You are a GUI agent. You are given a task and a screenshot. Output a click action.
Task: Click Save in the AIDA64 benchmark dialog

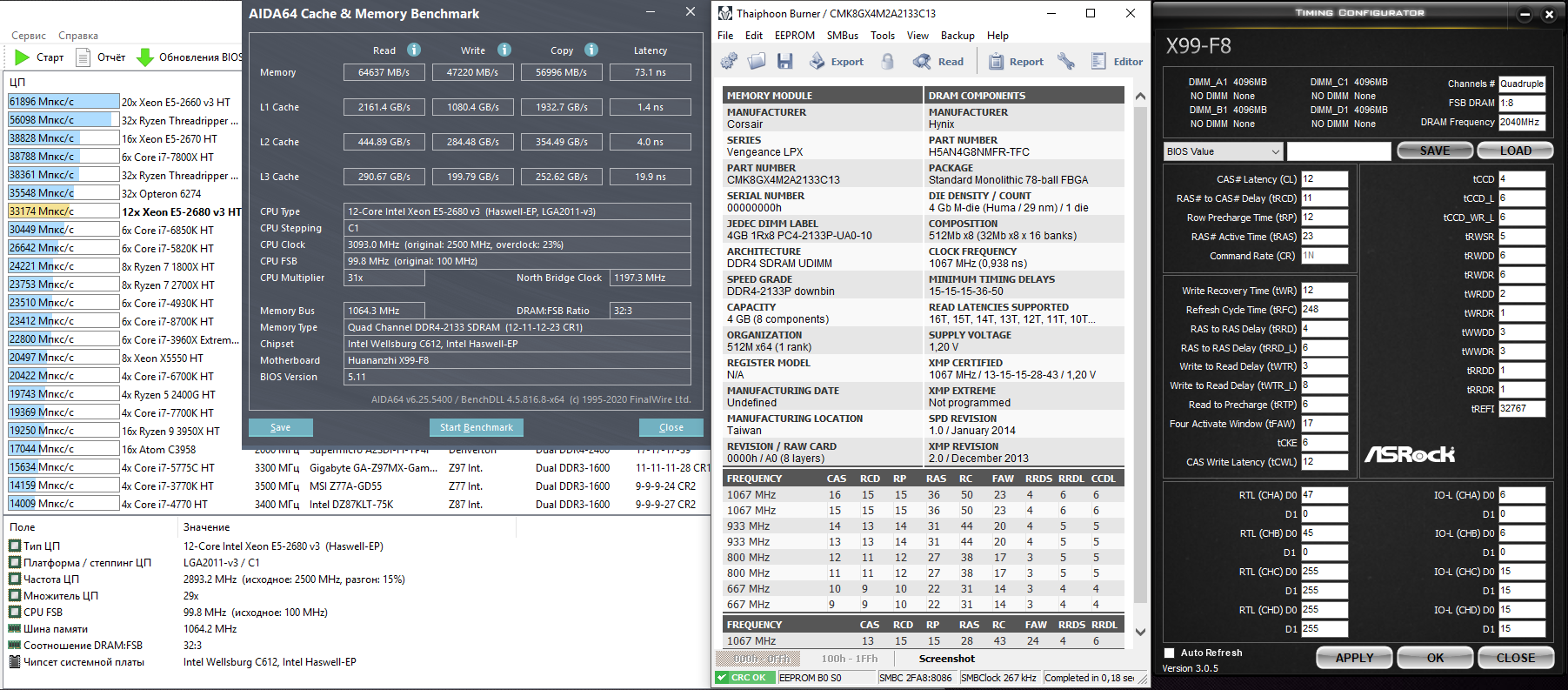[x=280, y=427]
